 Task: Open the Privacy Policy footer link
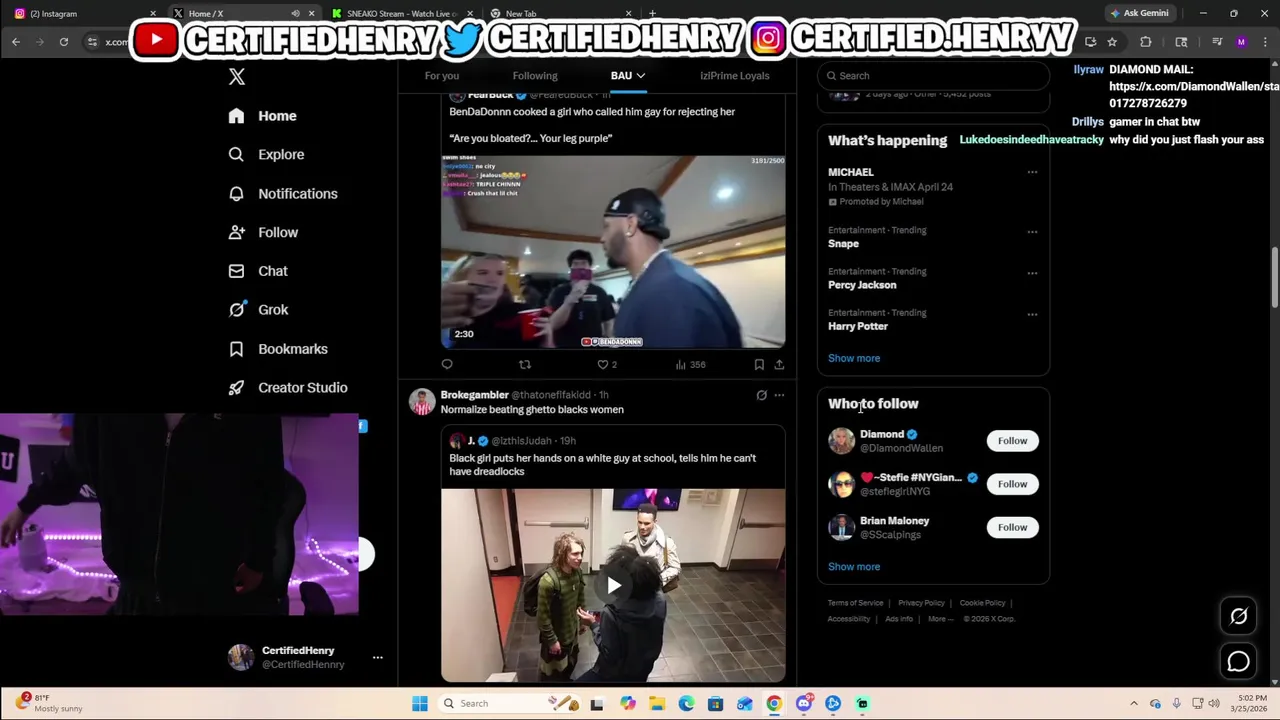[921, 603]
